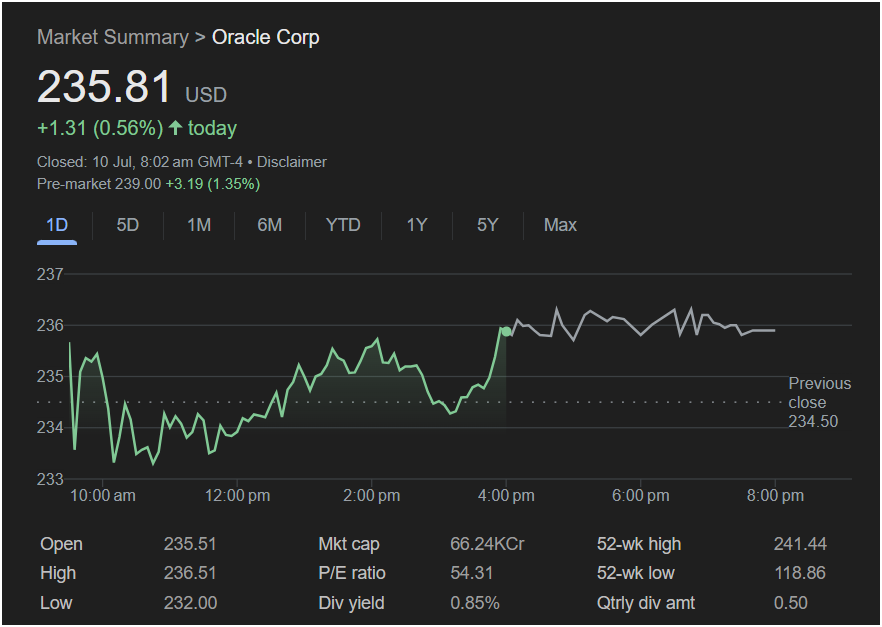Select the 1D time range tab
The height and width of the screenshot is (627, 882).
point(57,225)
